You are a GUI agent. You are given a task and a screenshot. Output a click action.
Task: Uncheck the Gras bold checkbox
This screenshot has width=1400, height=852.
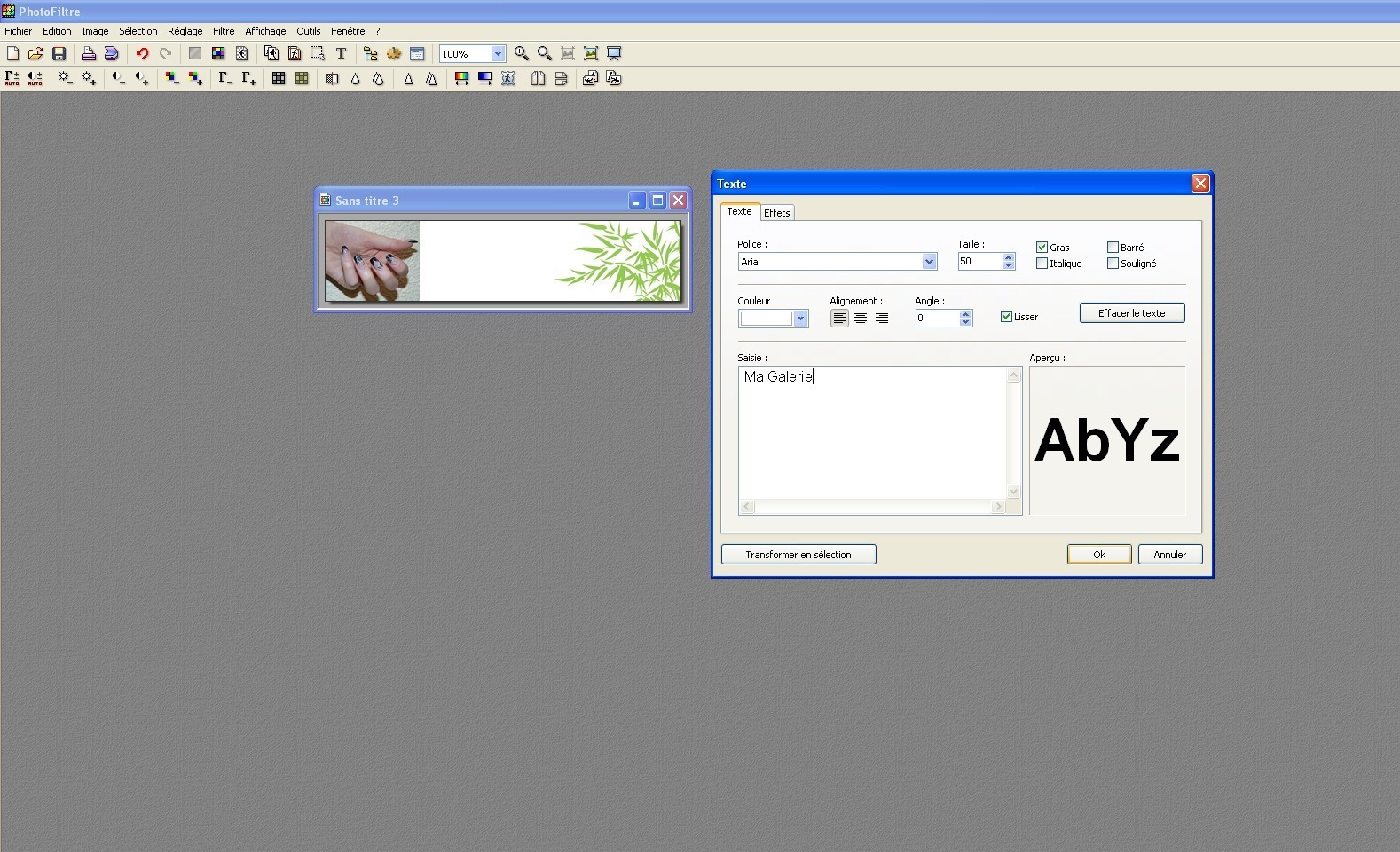1042,248
